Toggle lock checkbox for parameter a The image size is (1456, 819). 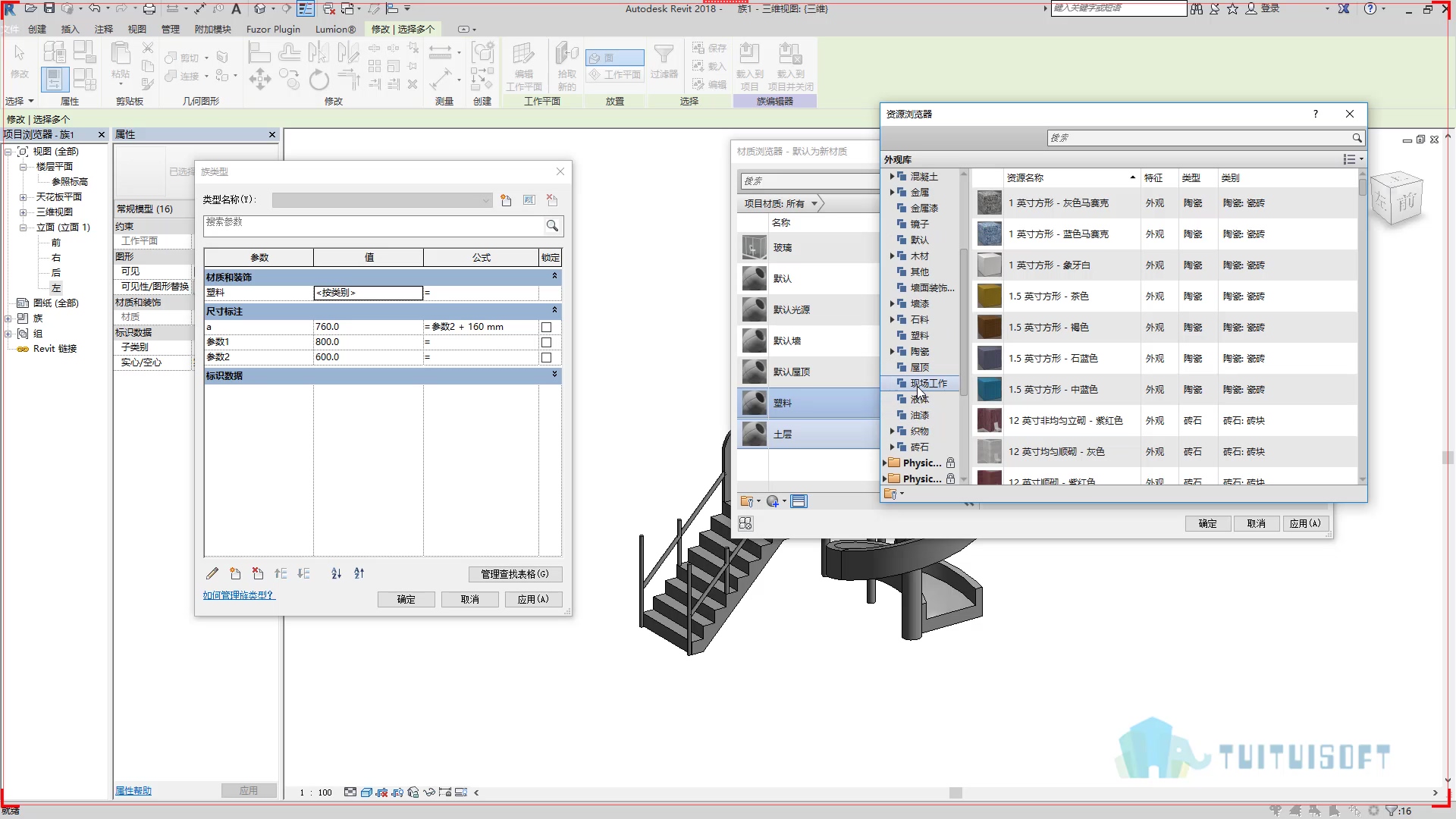[546, 327]
